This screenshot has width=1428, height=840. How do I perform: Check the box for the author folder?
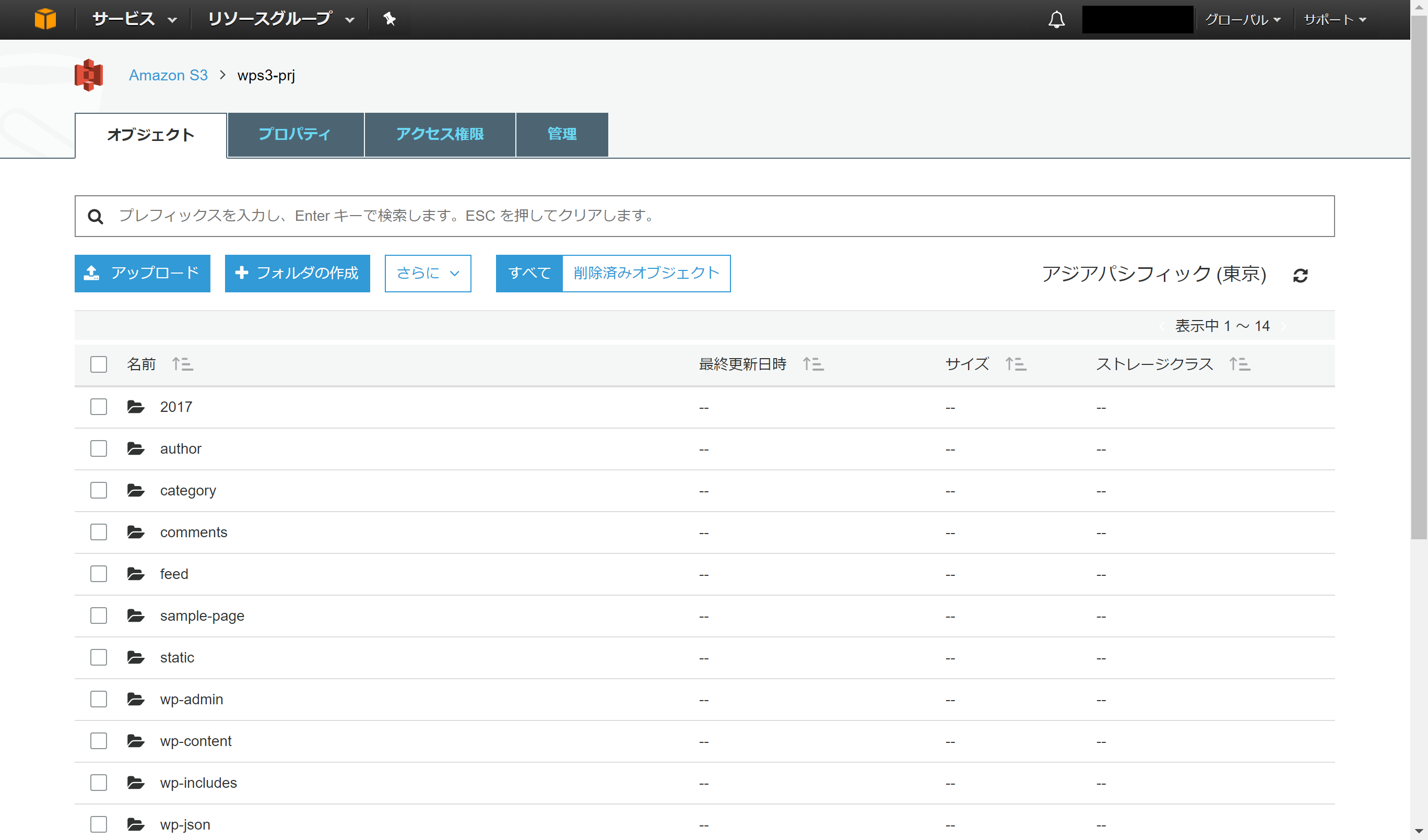(x=99, y=448)
